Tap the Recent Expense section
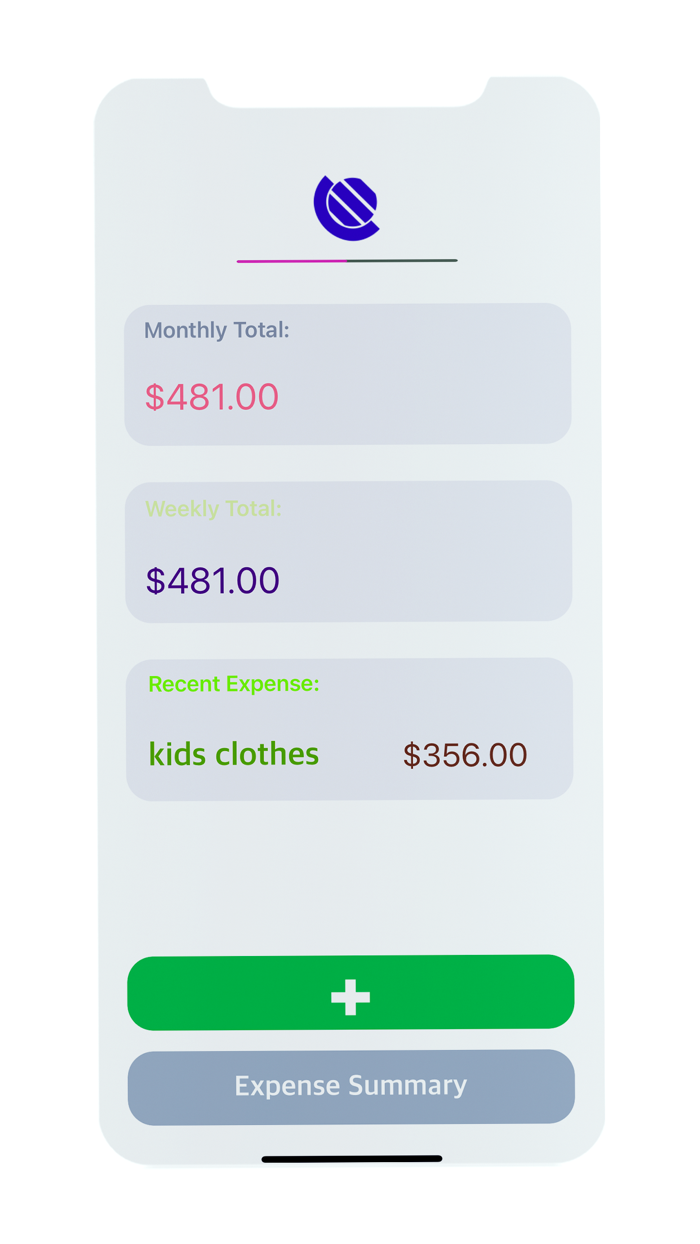Viewport: 700px width, 1244px height. (x=349, y=727)
